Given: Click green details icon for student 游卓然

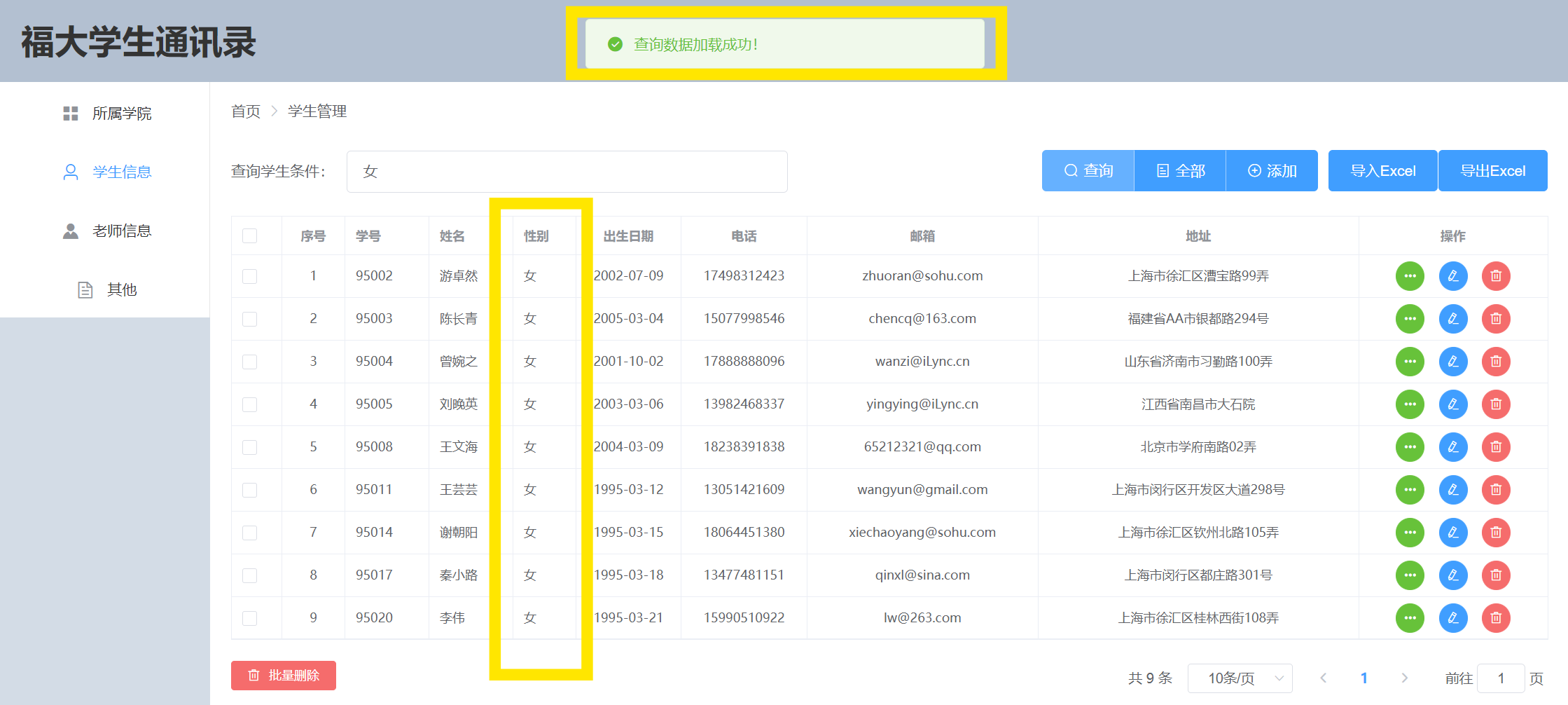Looking at the screenshot, I should coord(1410,276).
